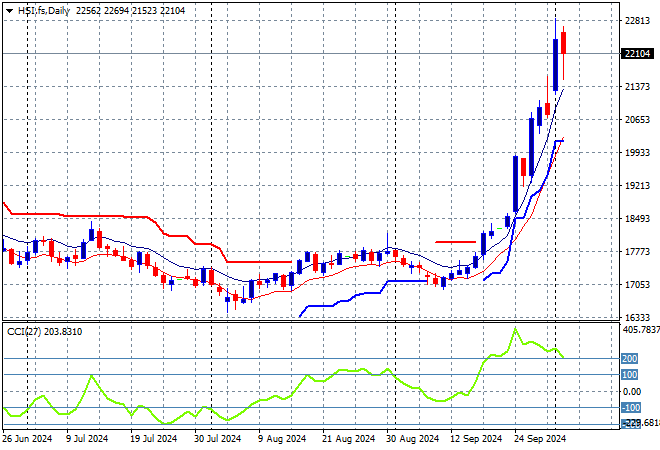Click the green CCI line peak

[516, 329]
